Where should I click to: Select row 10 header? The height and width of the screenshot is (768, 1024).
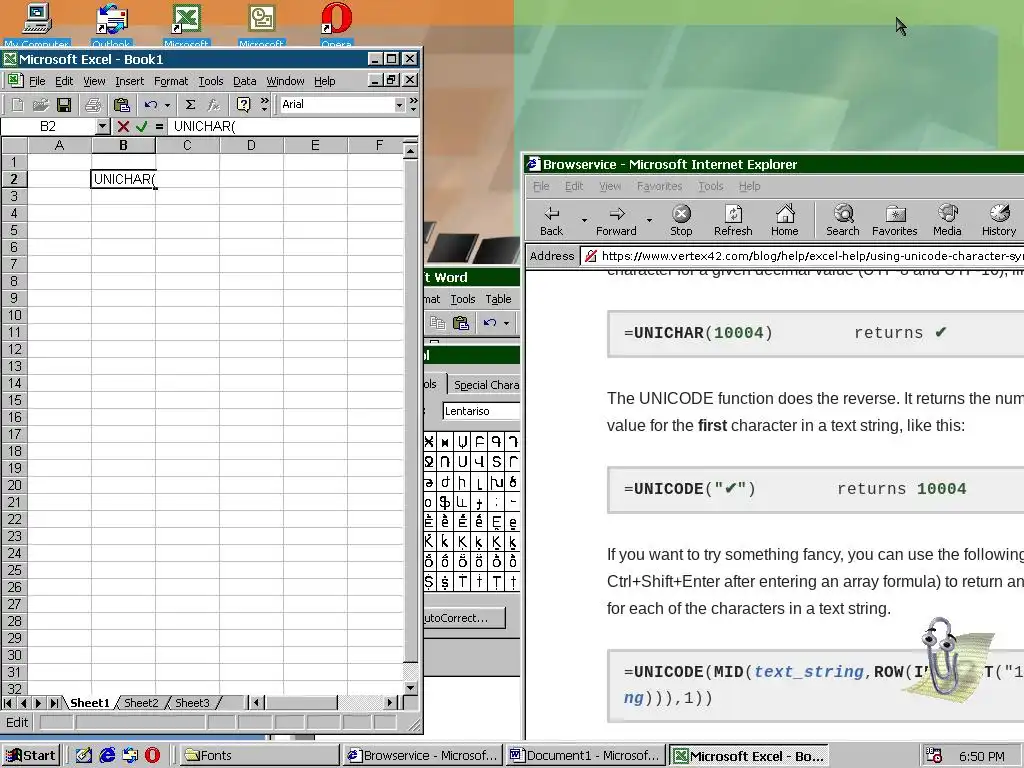point(14,315)
